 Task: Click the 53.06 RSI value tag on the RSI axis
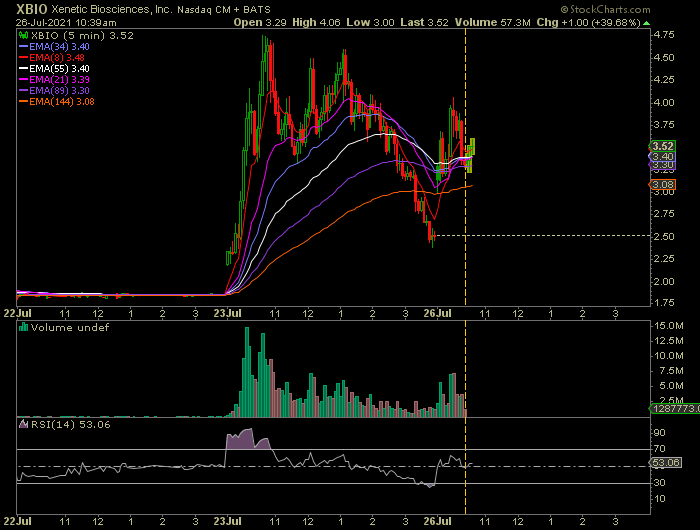click(665, 463)
